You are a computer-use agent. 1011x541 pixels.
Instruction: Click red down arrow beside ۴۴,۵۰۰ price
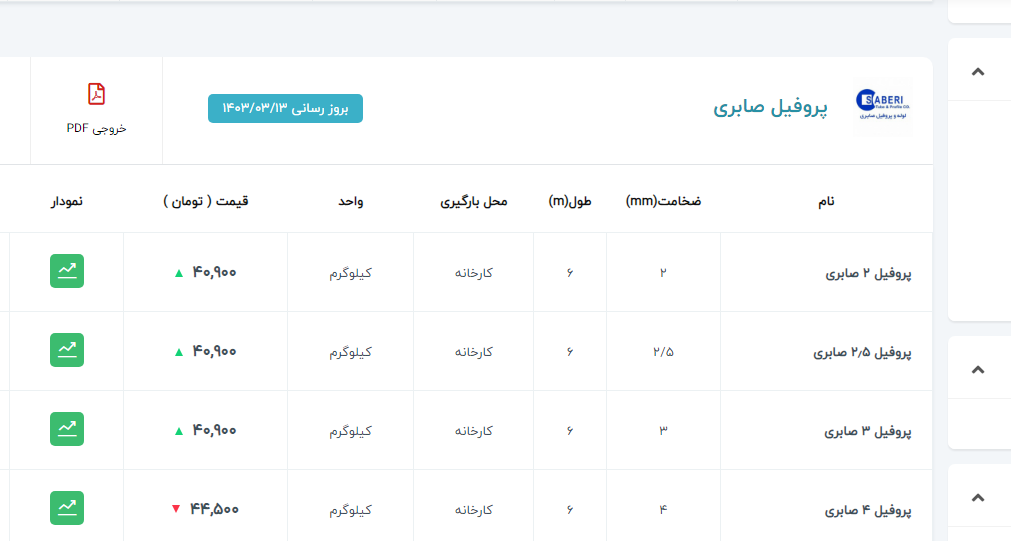(x=176, y=509)
